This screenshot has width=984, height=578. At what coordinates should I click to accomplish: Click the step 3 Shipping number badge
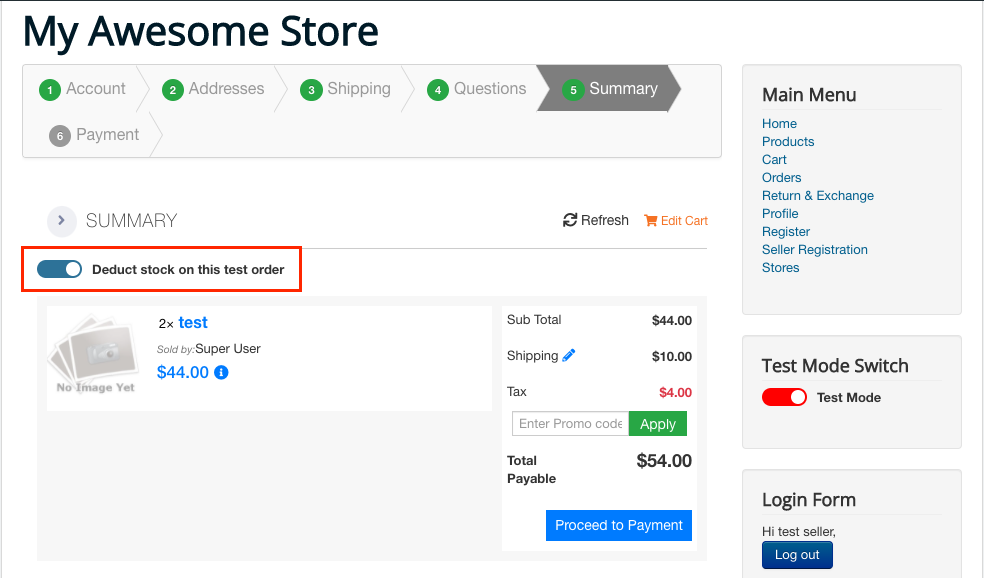[x=311, y=90]
